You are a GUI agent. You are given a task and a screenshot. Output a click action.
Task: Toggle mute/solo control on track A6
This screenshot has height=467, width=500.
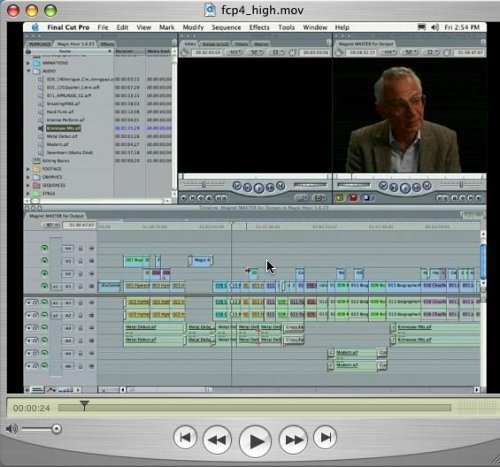(x=32, y=366)
